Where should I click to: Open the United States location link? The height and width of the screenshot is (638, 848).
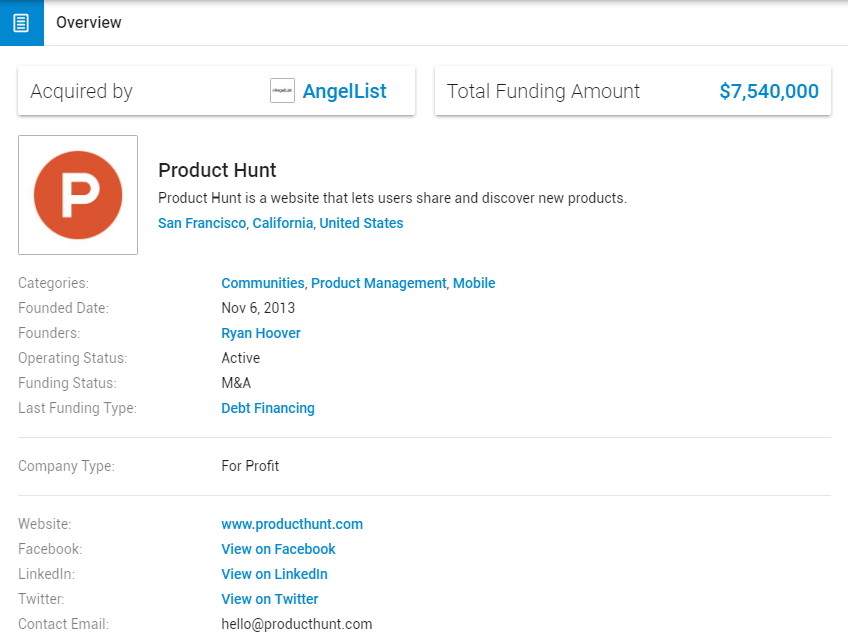[361, 223]
